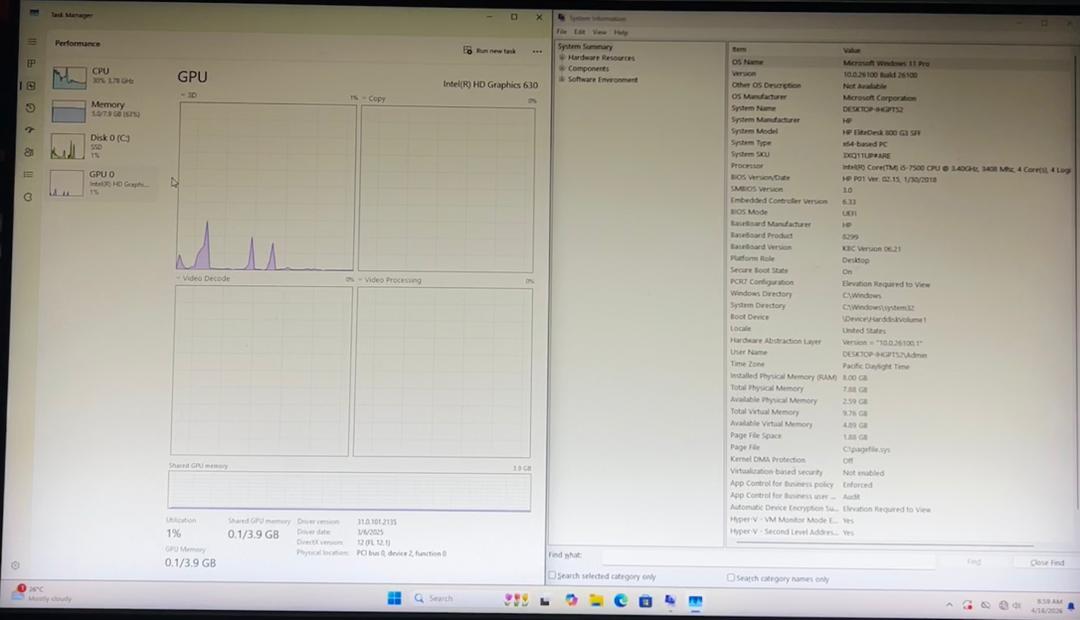Enable Search selected category only checkbox
Viewport: 1080px width, 620px height.
552,576
